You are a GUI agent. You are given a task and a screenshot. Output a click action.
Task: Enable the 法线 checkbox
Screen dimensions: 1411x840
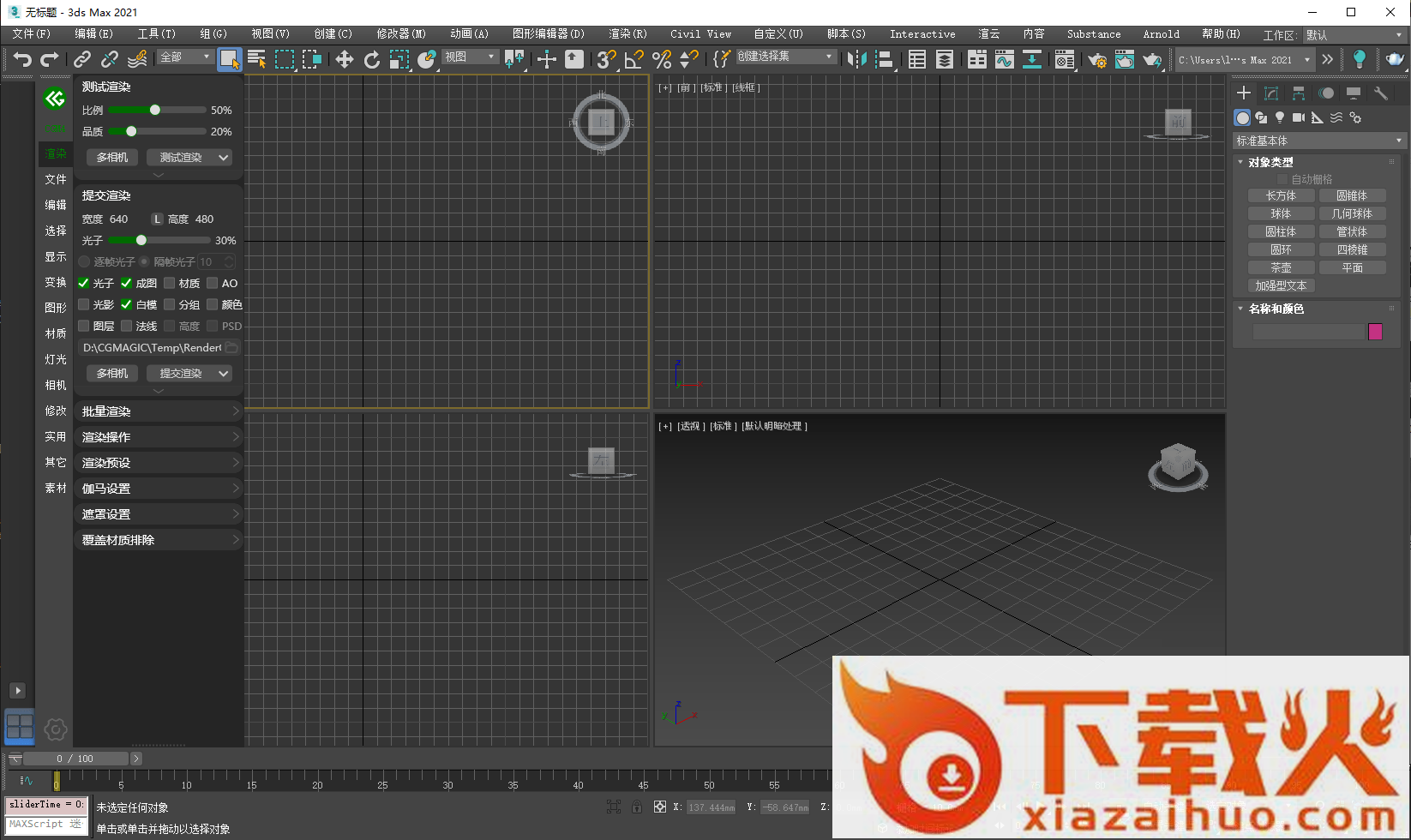coord(126,326)
